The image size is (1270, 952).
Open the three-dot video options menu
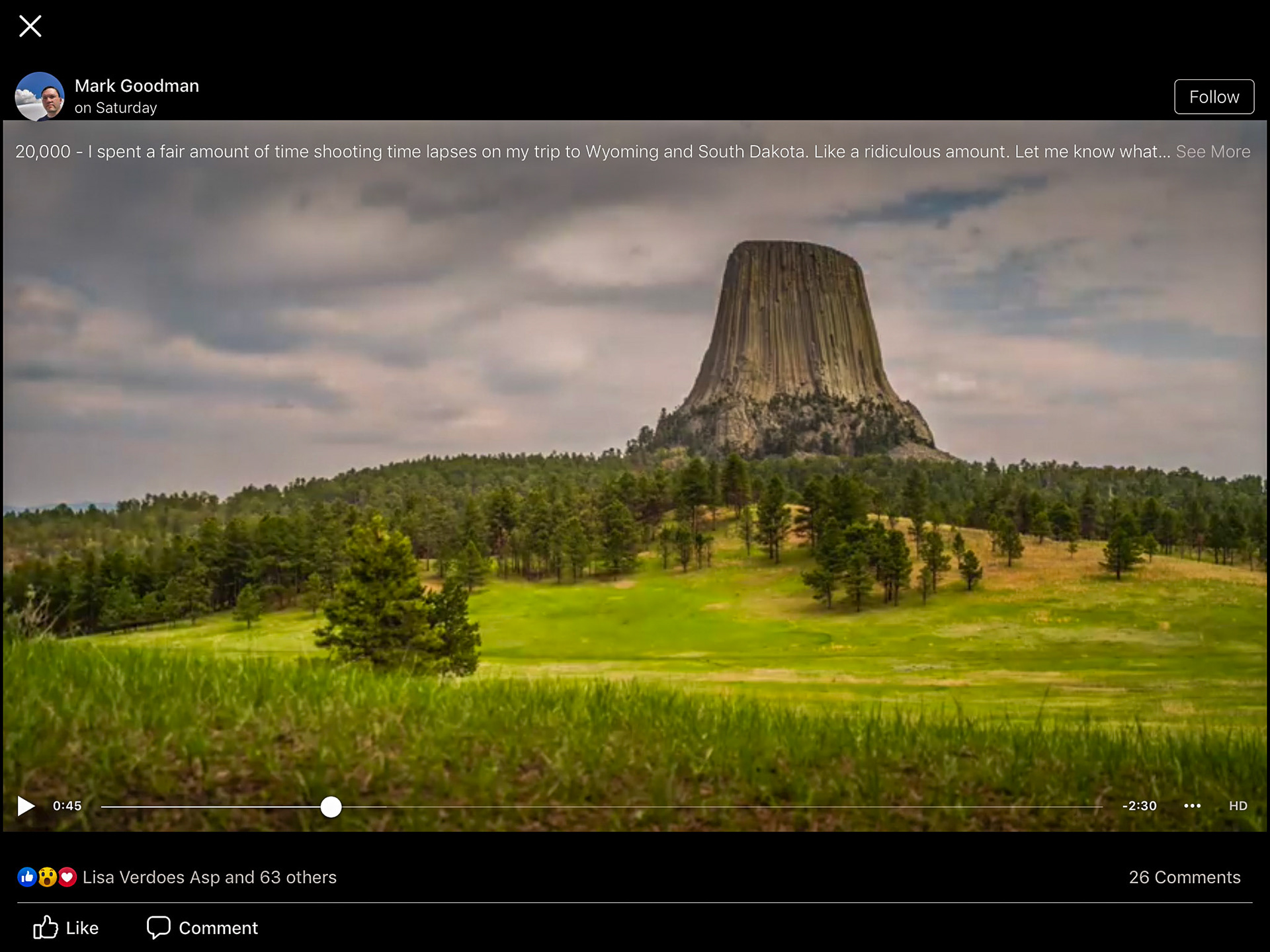[1192, 806]
